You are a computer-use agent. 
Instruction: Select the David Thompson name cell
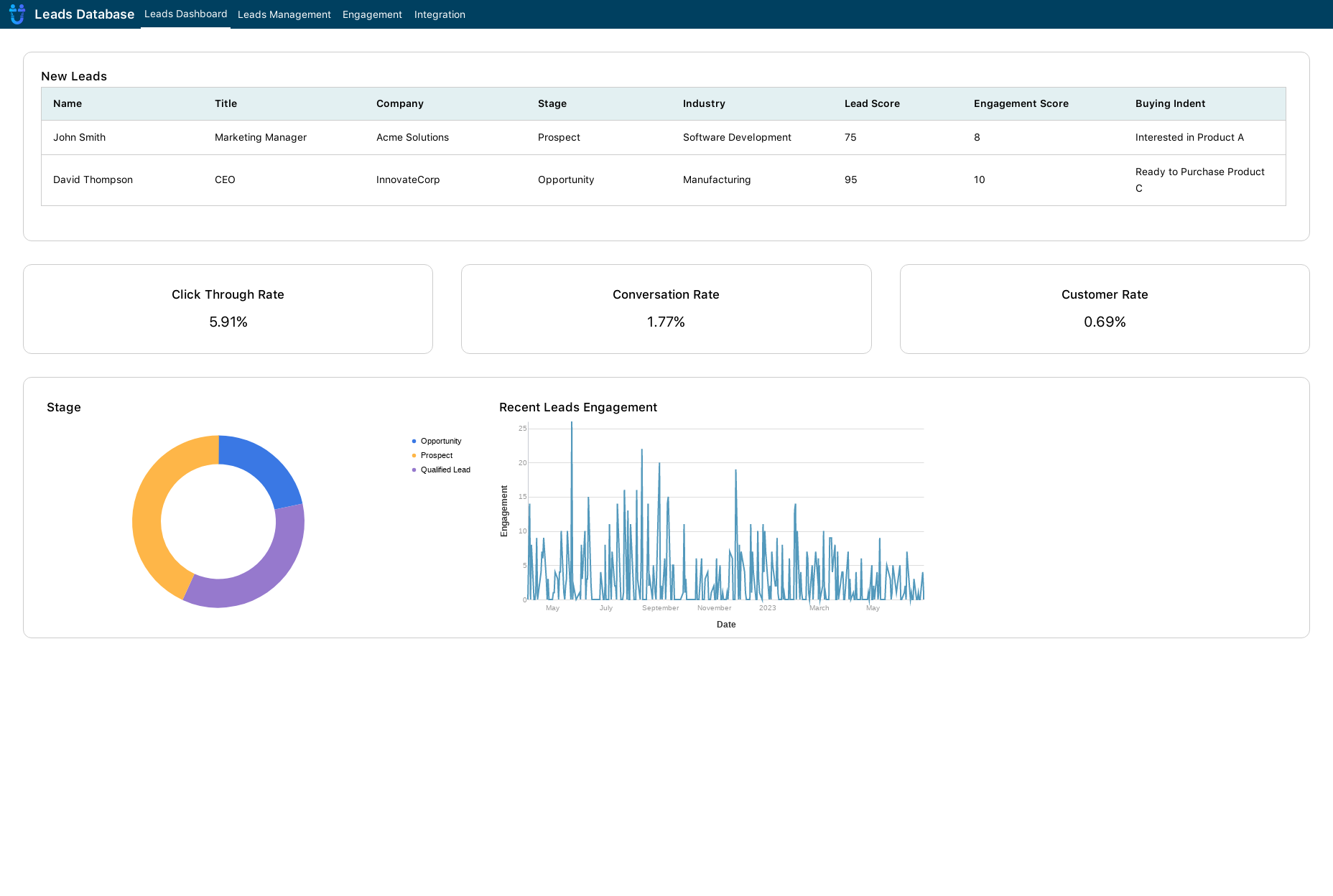[x=93, y=179]
